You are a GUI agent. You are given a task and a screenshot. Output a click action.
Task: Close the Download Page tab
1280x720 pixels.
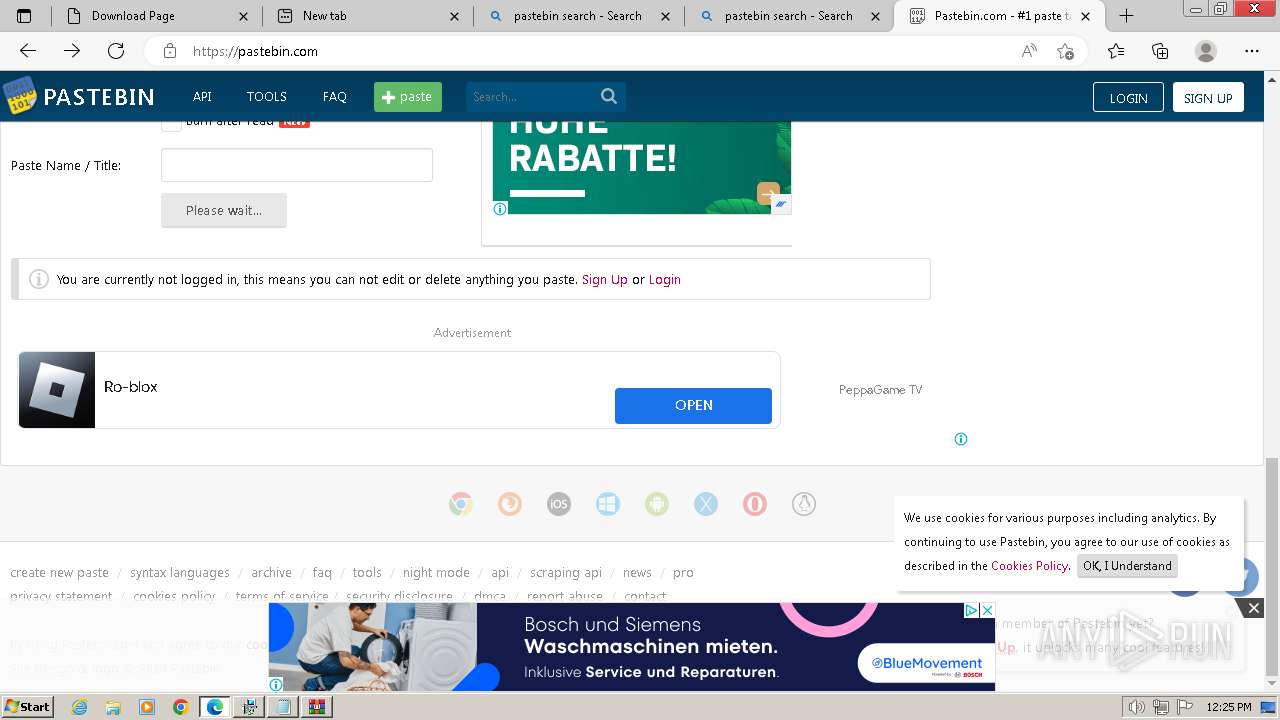pyautogui.click(x=243, y=16)
